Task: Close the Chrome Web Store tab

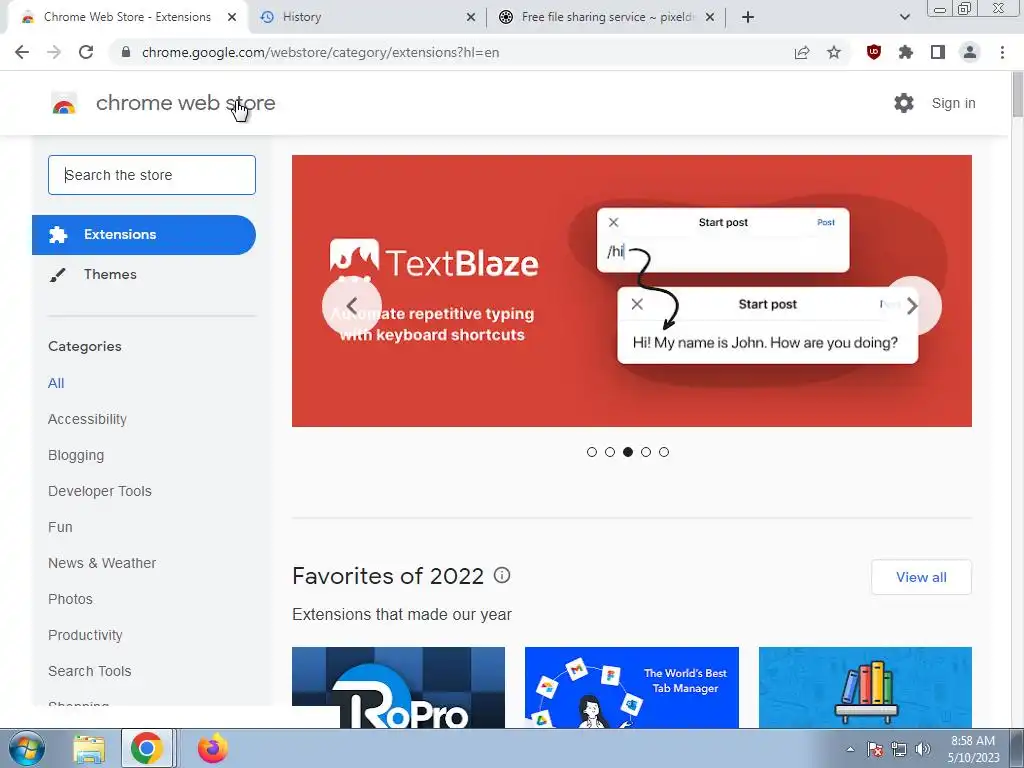Action: [x=232, y=17]
